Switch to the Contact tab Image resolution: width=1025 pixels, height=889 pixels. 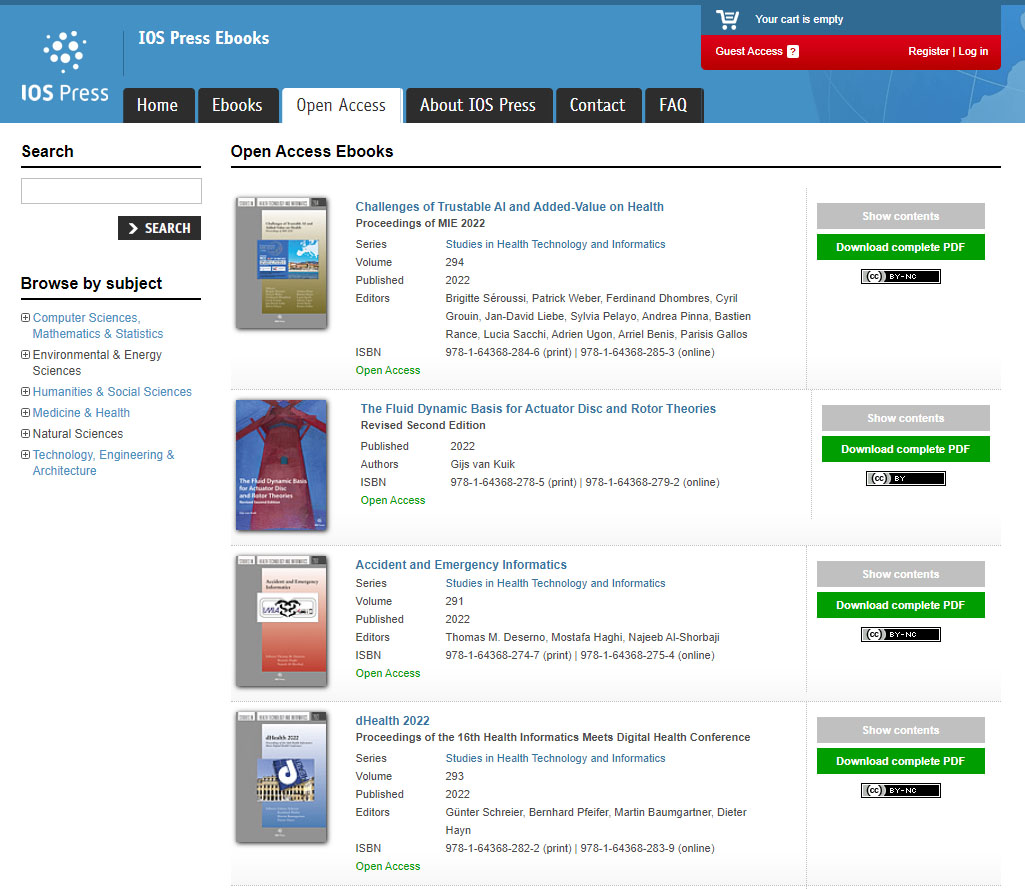(x=598, y=105)
